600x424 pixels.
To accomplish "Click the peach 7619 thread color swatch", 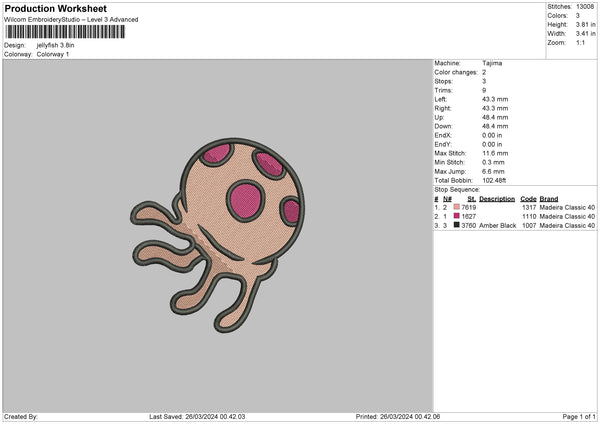I will (x=457, y=207).
